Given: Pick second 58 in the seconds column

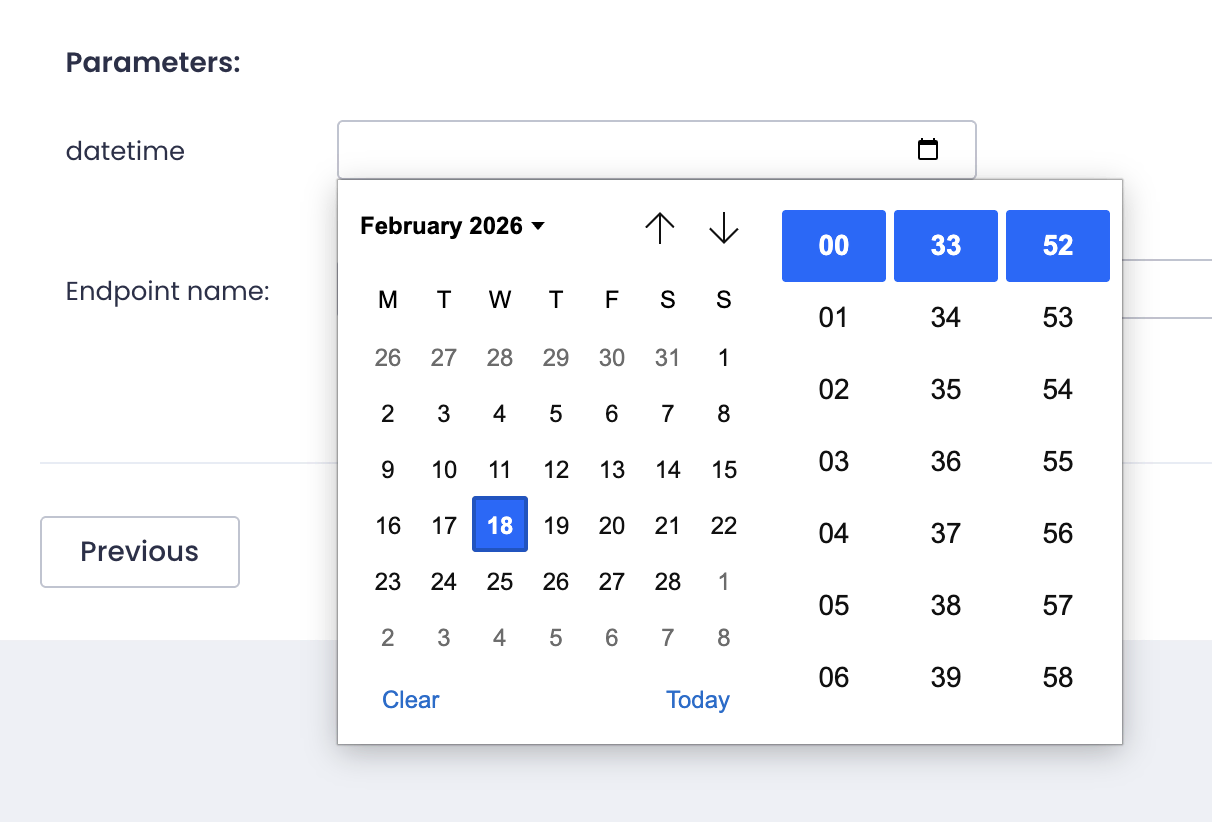Looking at the screenshot, I should (1057, 677).
